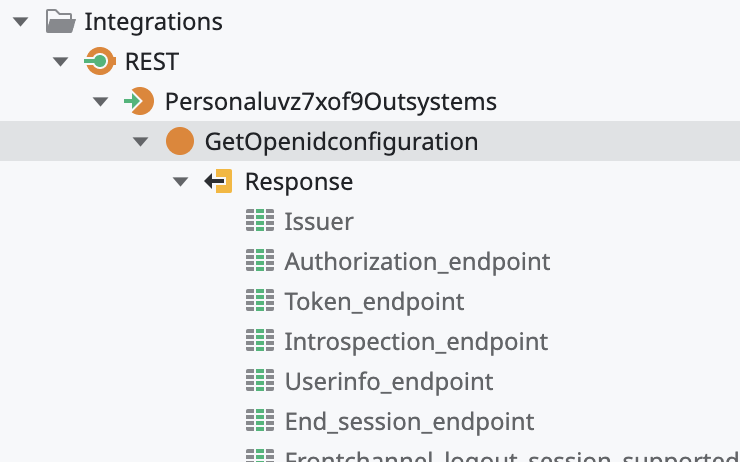Select the End_session_endpoint attribute
Screen dimensions: 740x462
point(409,421)
